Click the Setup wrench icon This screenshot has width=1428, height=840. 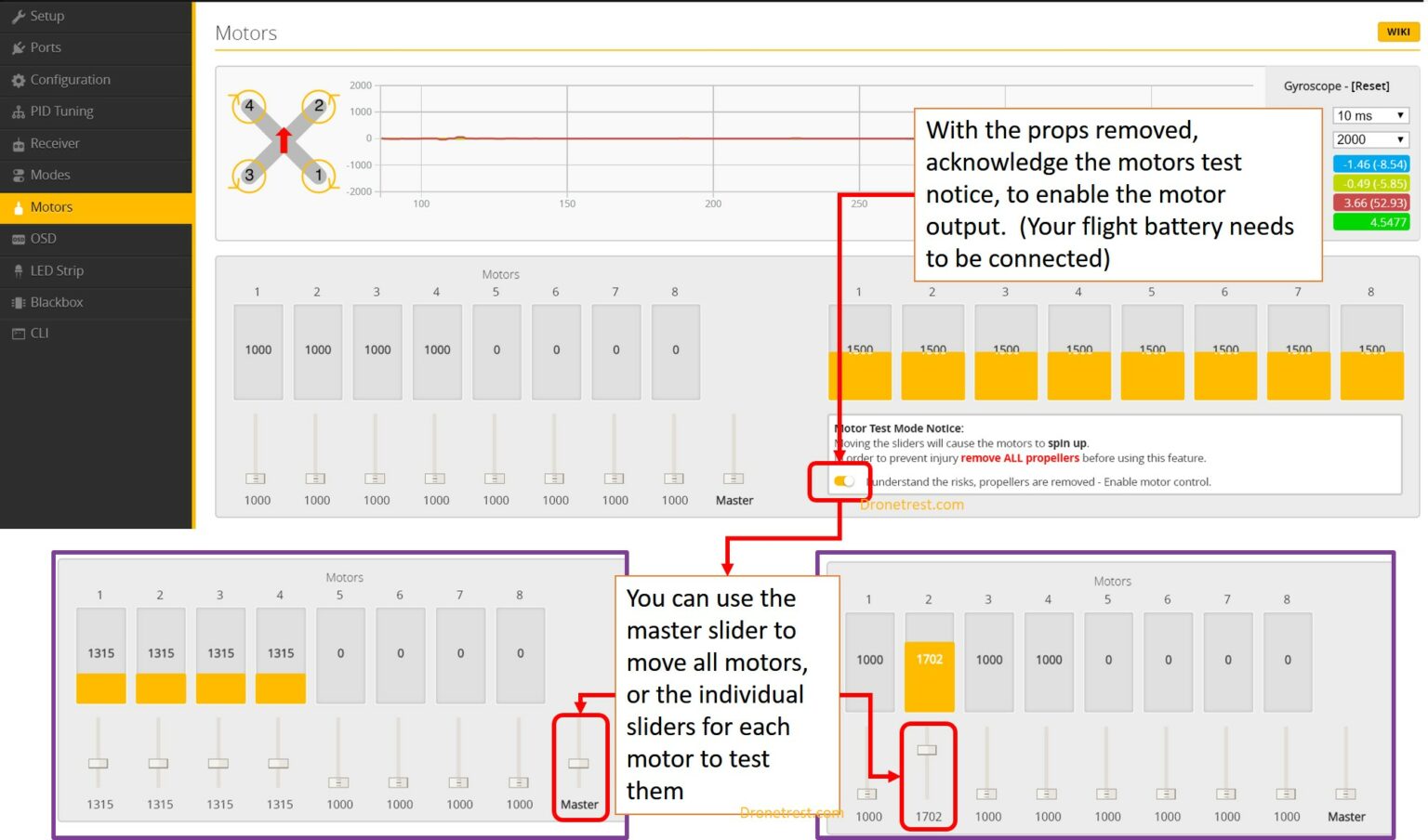tap(18, 17)
